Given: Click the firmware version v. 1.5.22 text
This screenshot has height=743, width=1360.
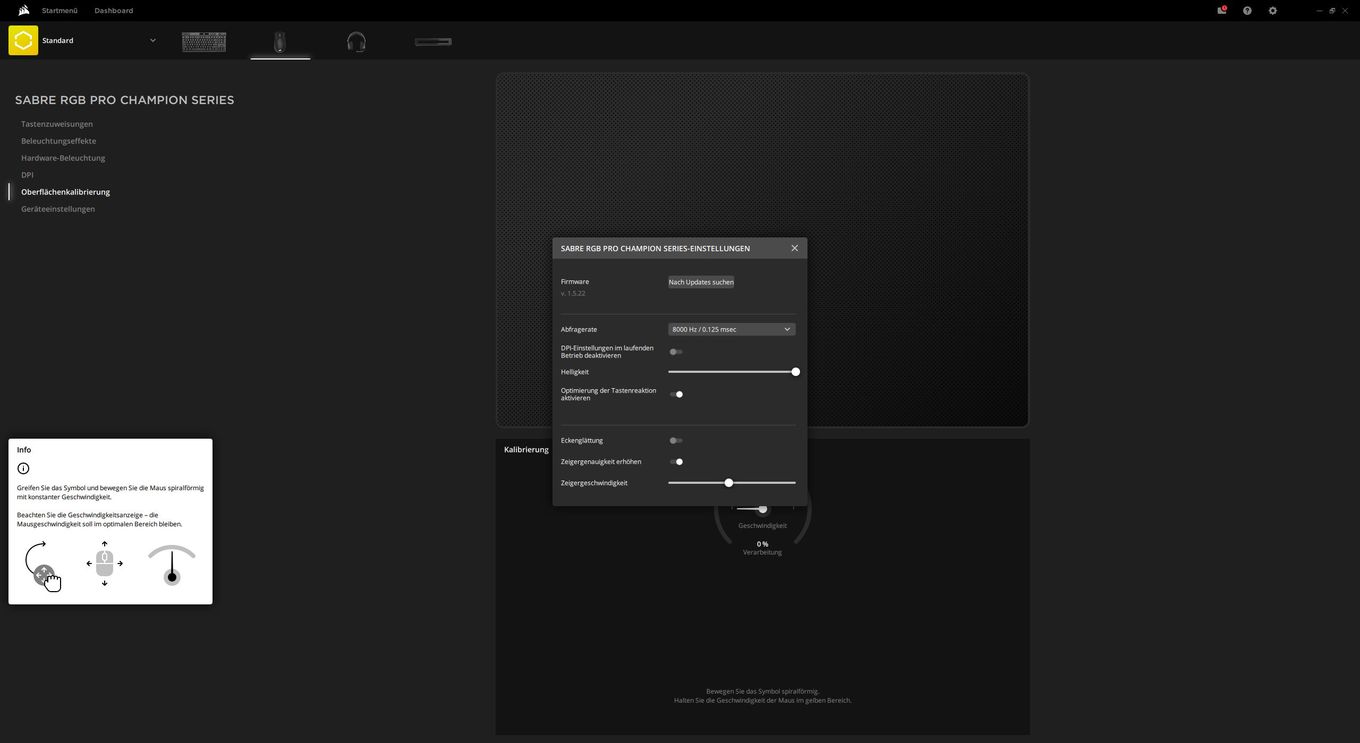Looking at the screenshot, I should (573, 294).
